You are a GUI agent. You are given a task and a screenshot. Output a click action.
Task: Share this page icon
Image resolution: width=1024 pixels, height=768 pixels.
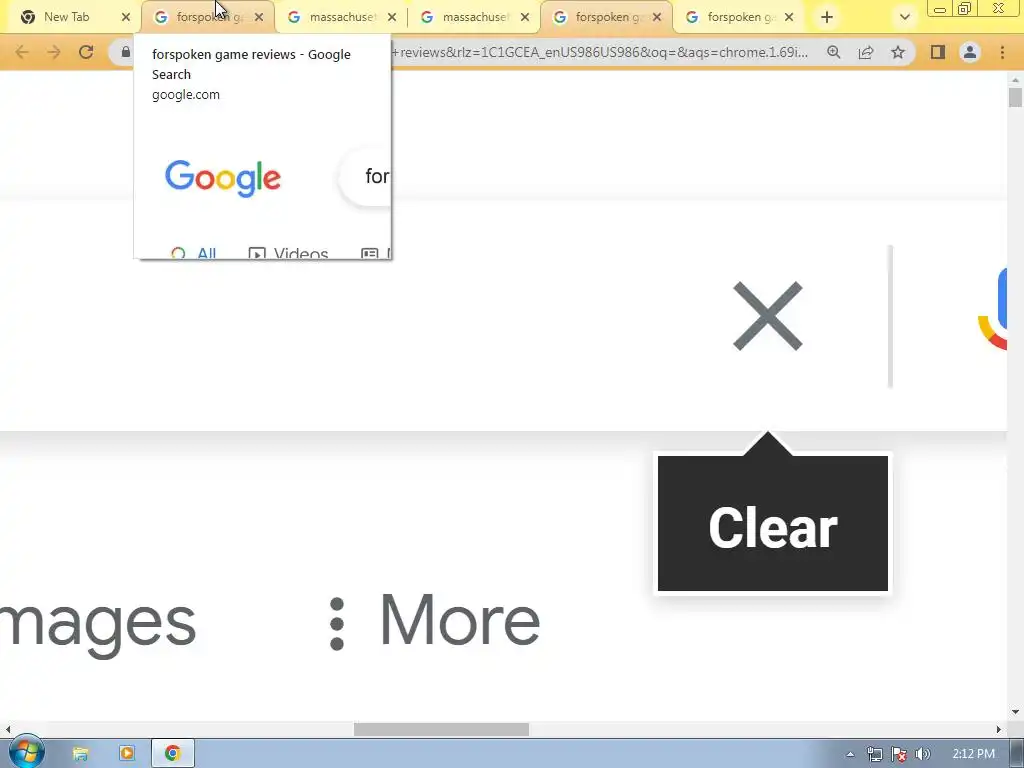(866, 52)
